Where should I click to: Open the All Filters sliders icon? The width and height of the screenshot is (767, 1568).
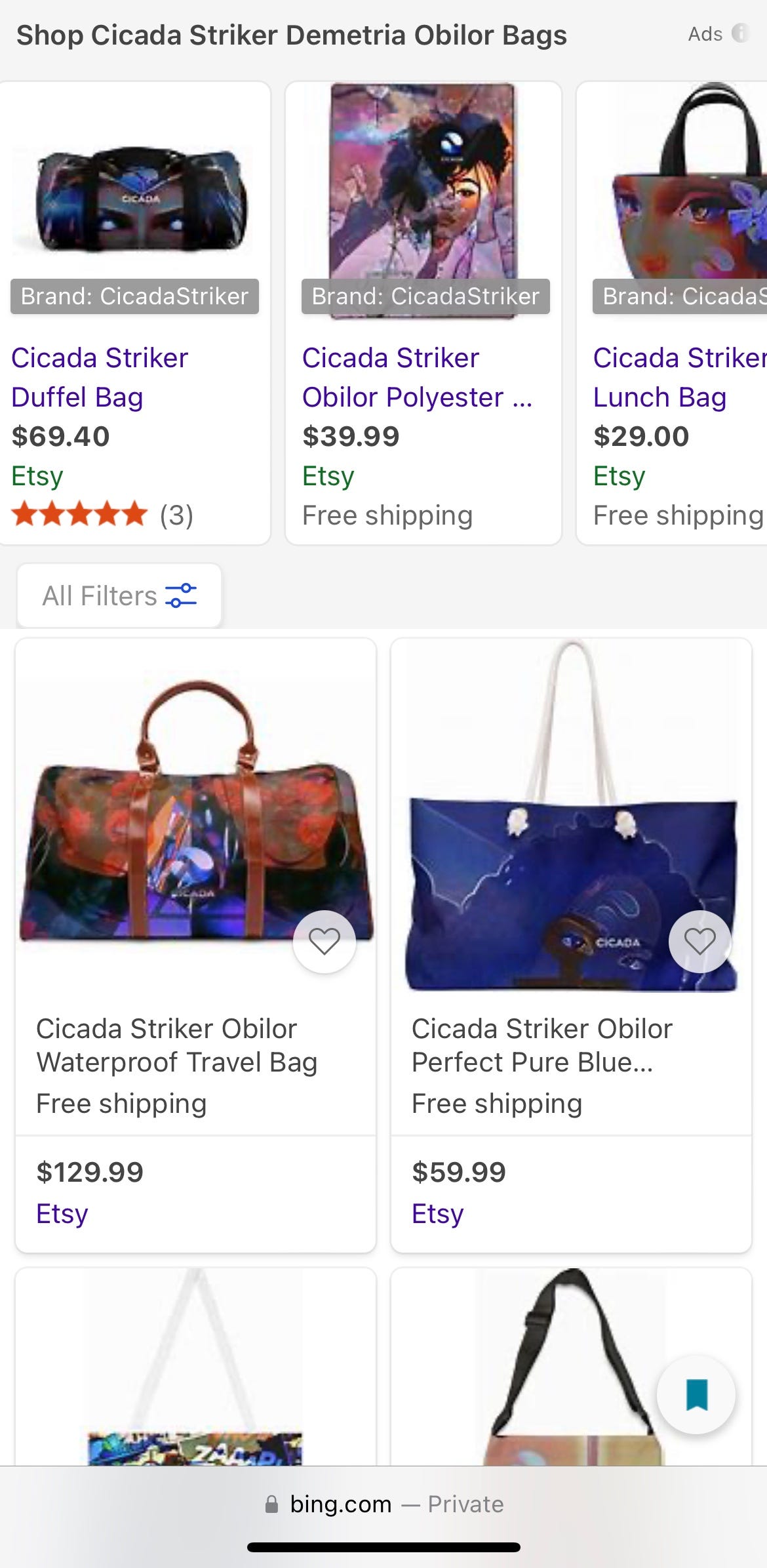181,595
